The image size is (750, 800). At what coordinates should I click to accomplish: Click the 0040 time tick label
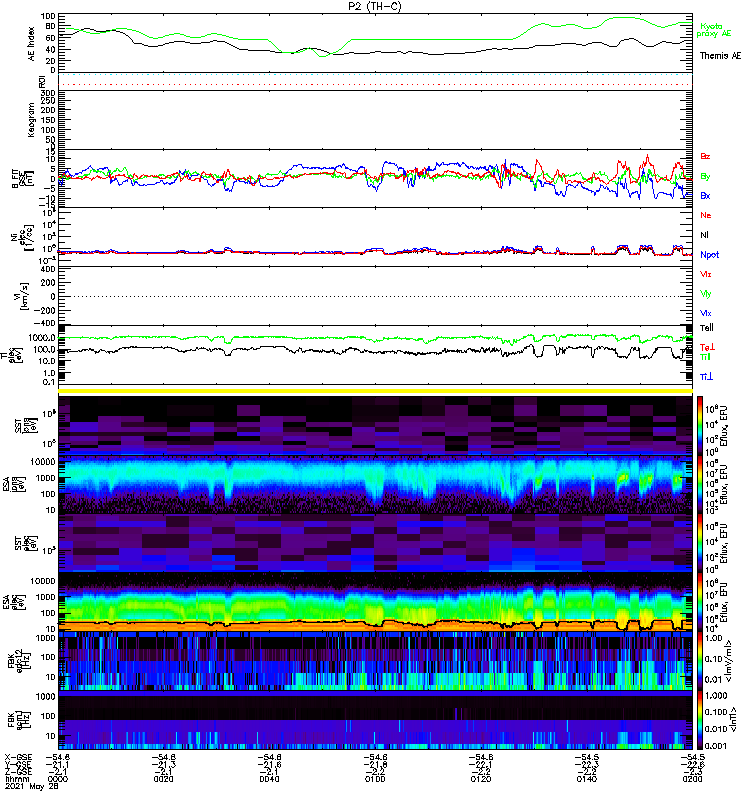coord(269,779)
